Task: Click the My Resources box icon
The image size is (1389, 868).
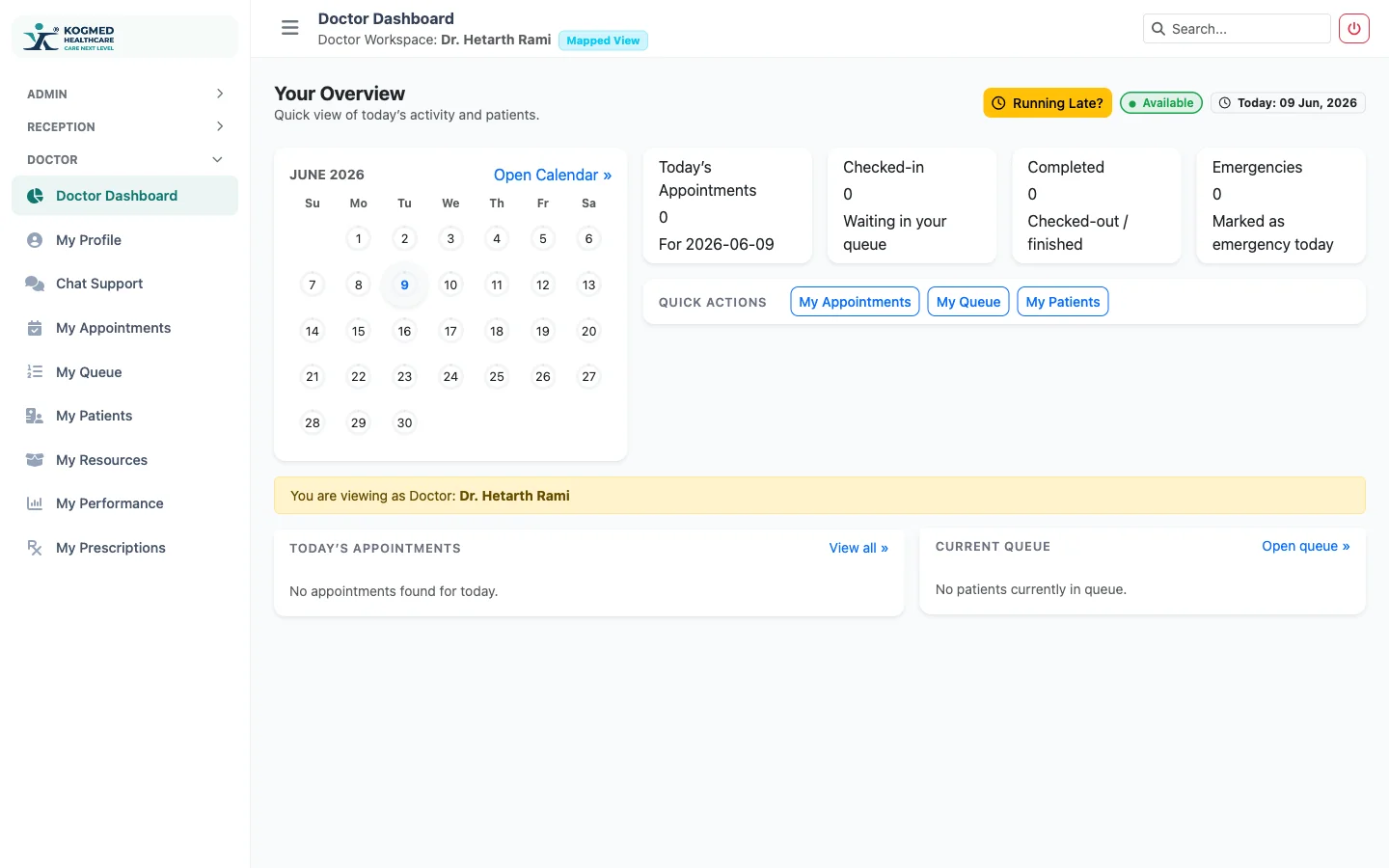Action: pyautogui.click(x=35, y=460)
